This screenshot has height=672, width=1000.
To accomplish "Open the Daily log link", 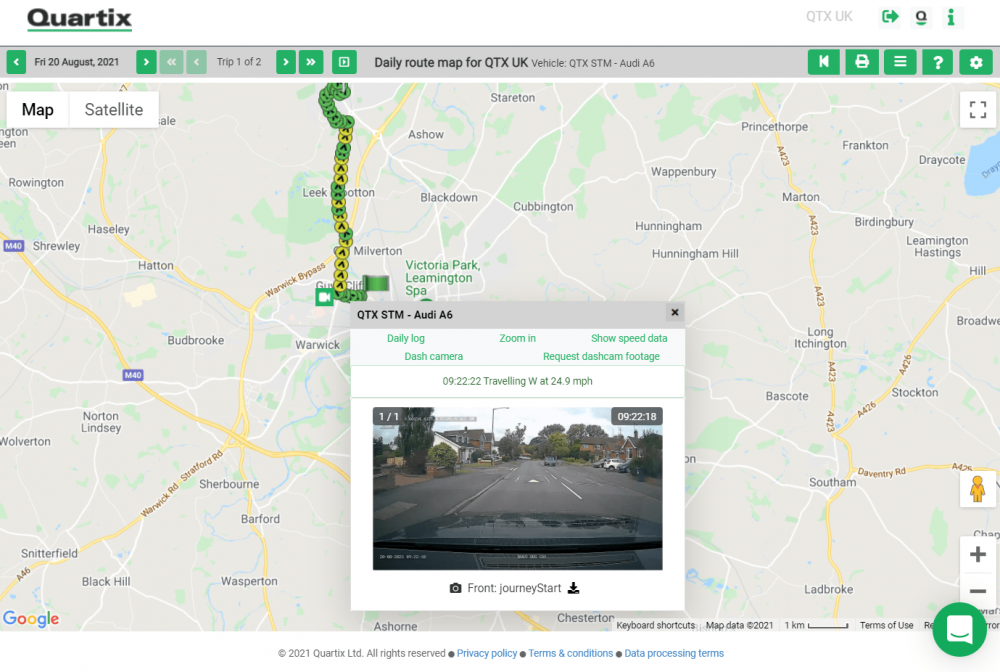I will coord(406,338).
